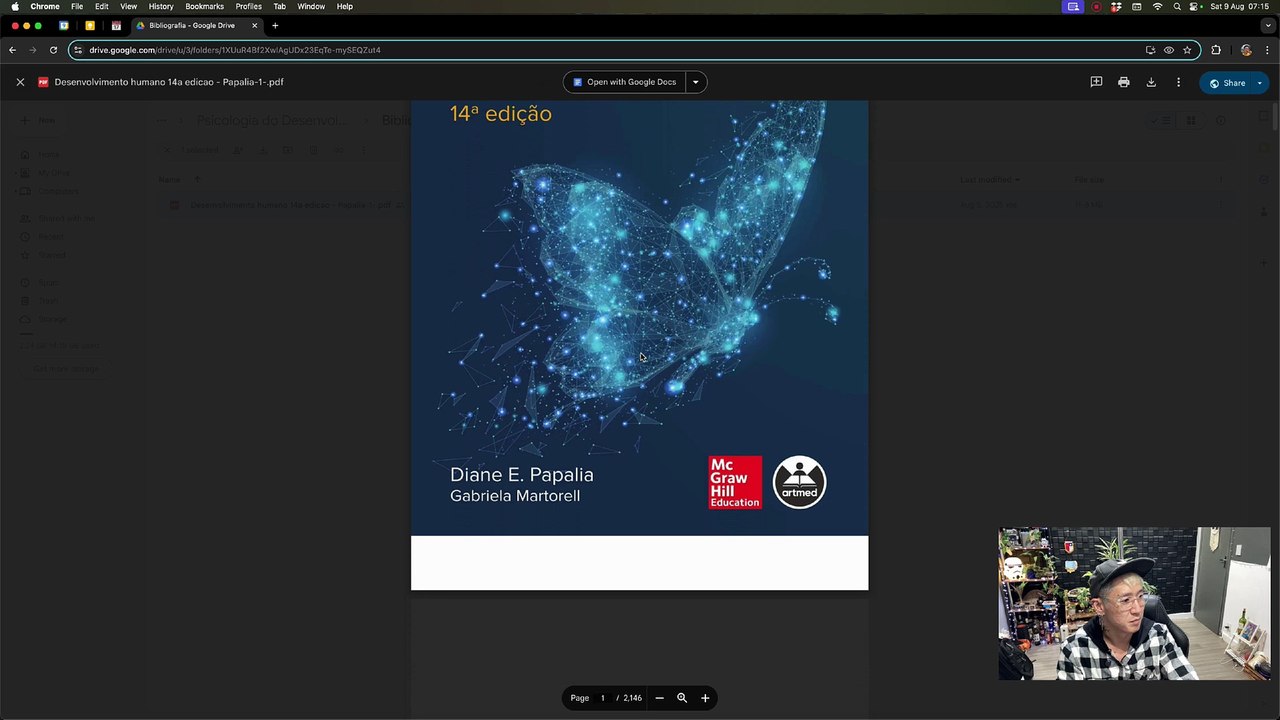The height and width of the screenshot is (720, 1280).
Task: Focus the Chrome address bar URL
Action: (x=235, y=50)
